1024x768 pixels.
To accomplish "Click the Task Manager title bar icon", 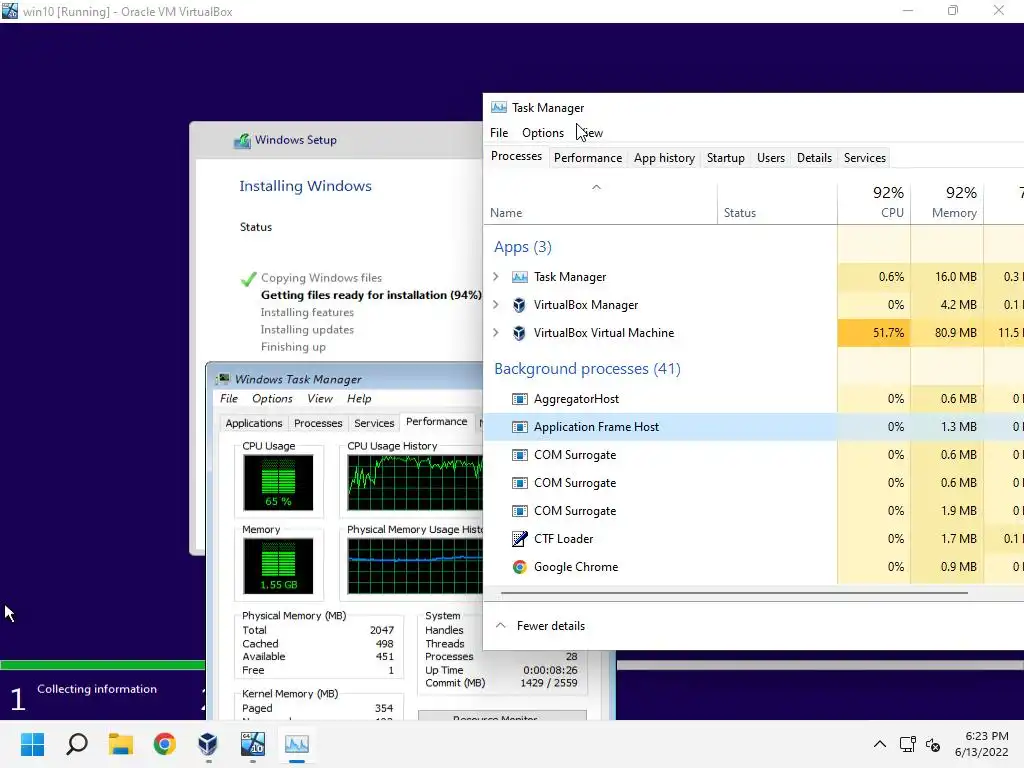I will coord(499,108).
